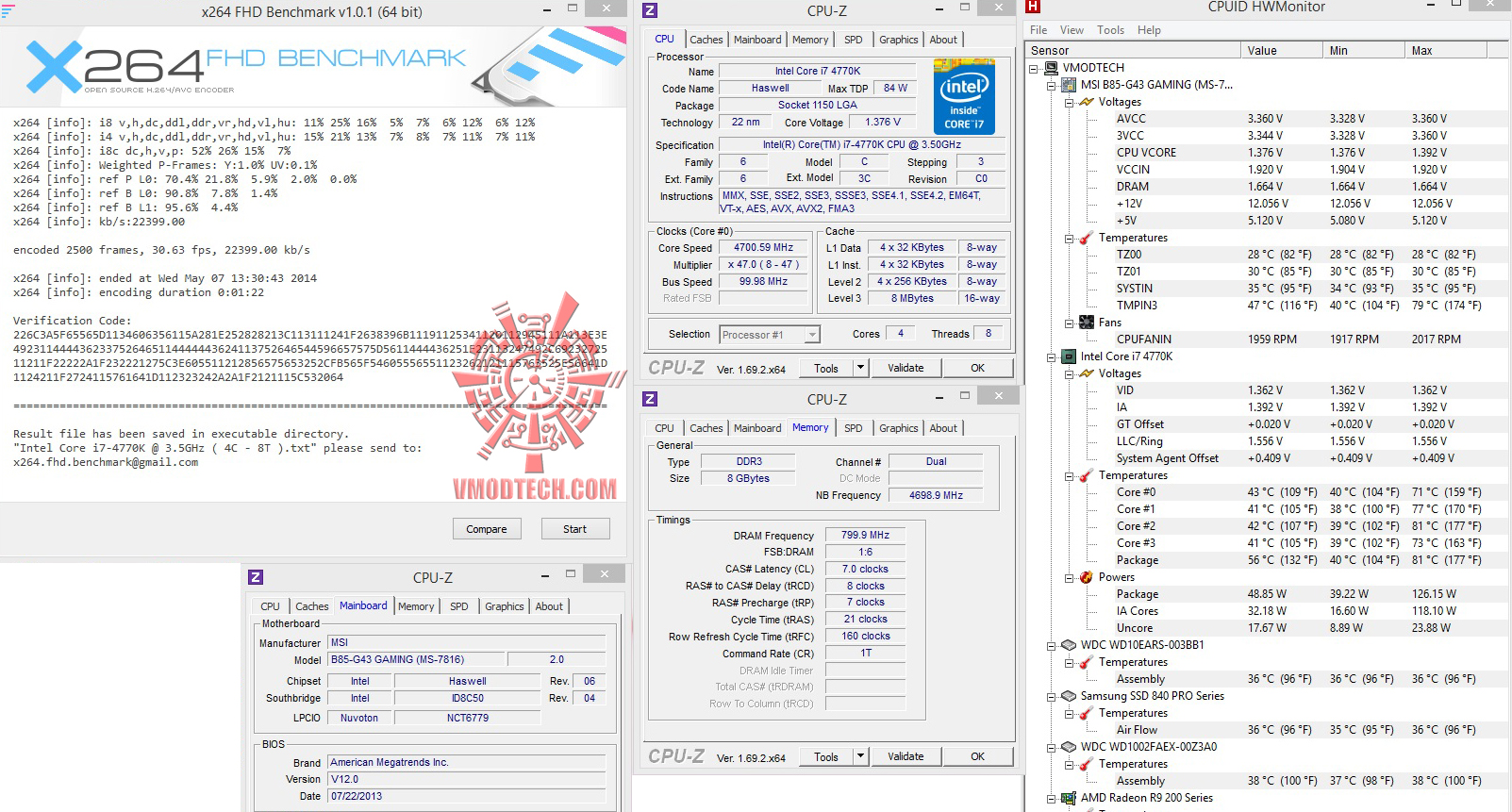Click the Voltages icon of the Intel Core i7 4770K
Image resolution: width=1512 pixels, height=812 pixels.
[1087, 373]
